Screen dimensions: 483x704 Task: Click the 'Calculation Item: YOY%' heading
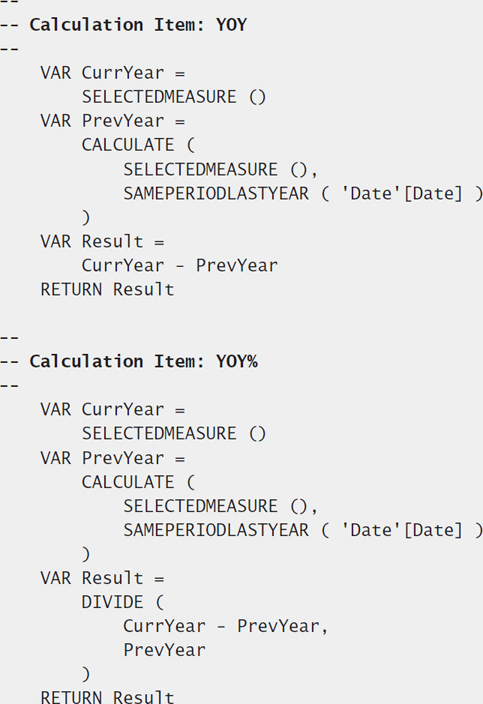click(144, 361)
